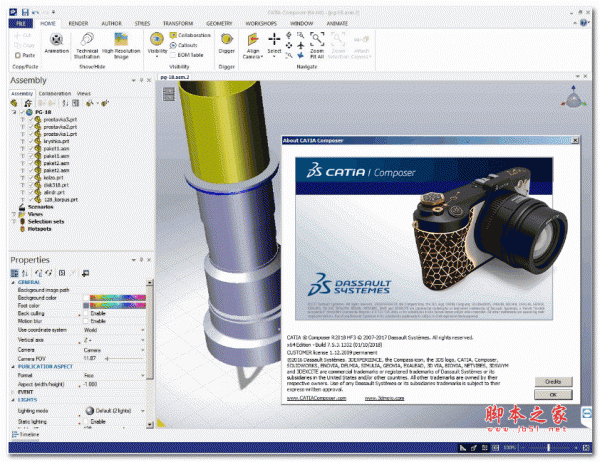Click OK in the About dialog
600x462 pixels.
[553, 395]
